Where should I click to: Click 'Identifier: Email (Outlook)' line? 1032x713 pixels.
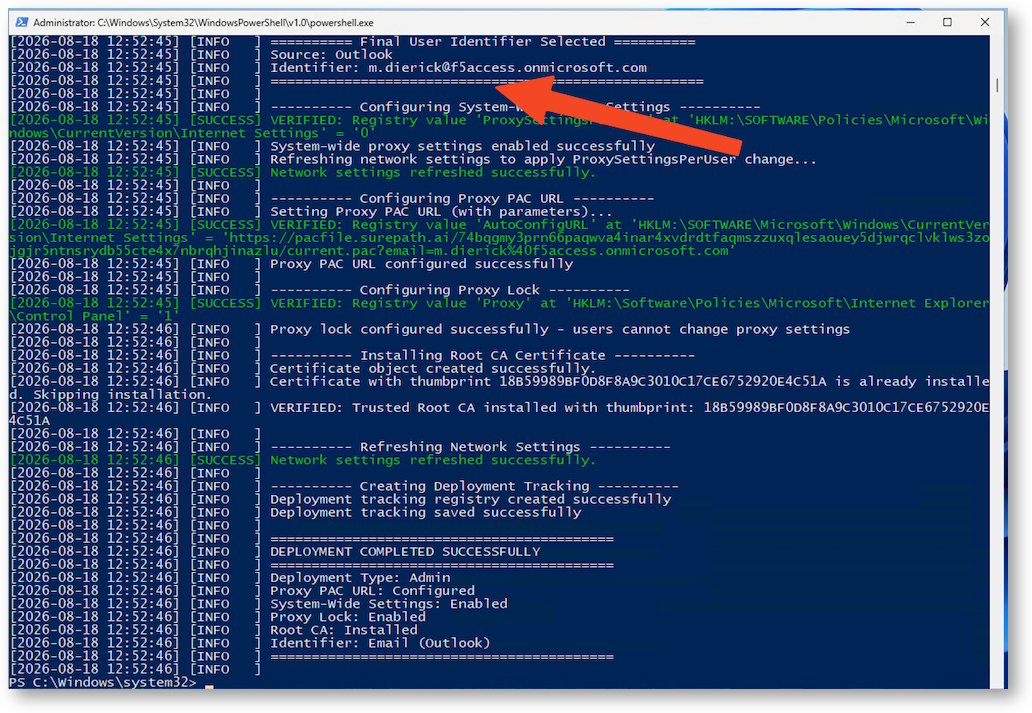click(380, 643)
